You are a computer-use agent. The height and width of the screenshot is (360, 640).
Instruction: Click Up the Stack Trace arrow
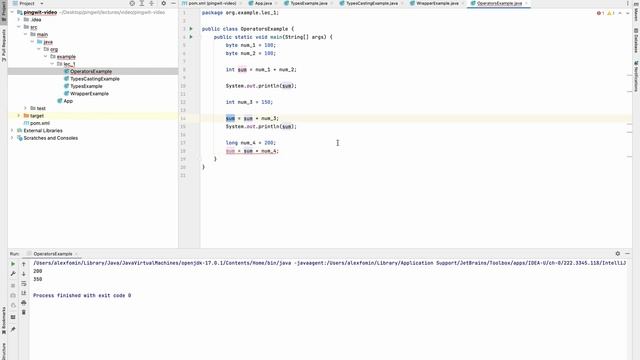[24, 264]
